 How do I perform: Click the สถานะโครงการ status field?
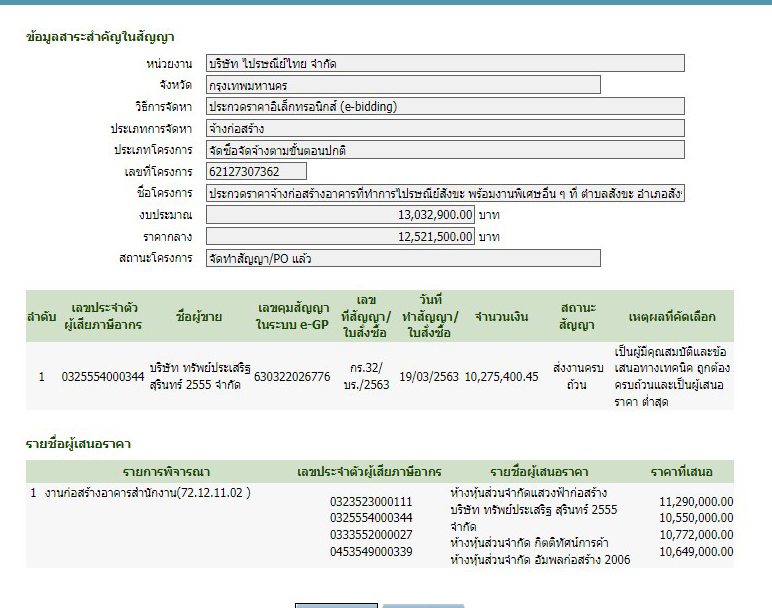(x=402, y=258)
